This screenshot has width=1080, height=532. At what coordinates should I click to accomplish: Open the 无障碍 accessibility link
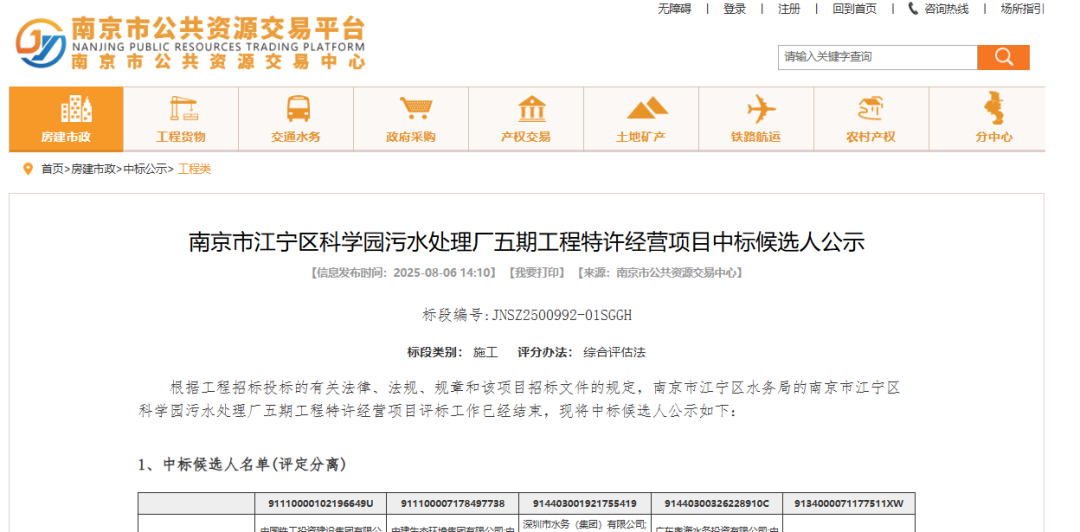coord(674,9)
